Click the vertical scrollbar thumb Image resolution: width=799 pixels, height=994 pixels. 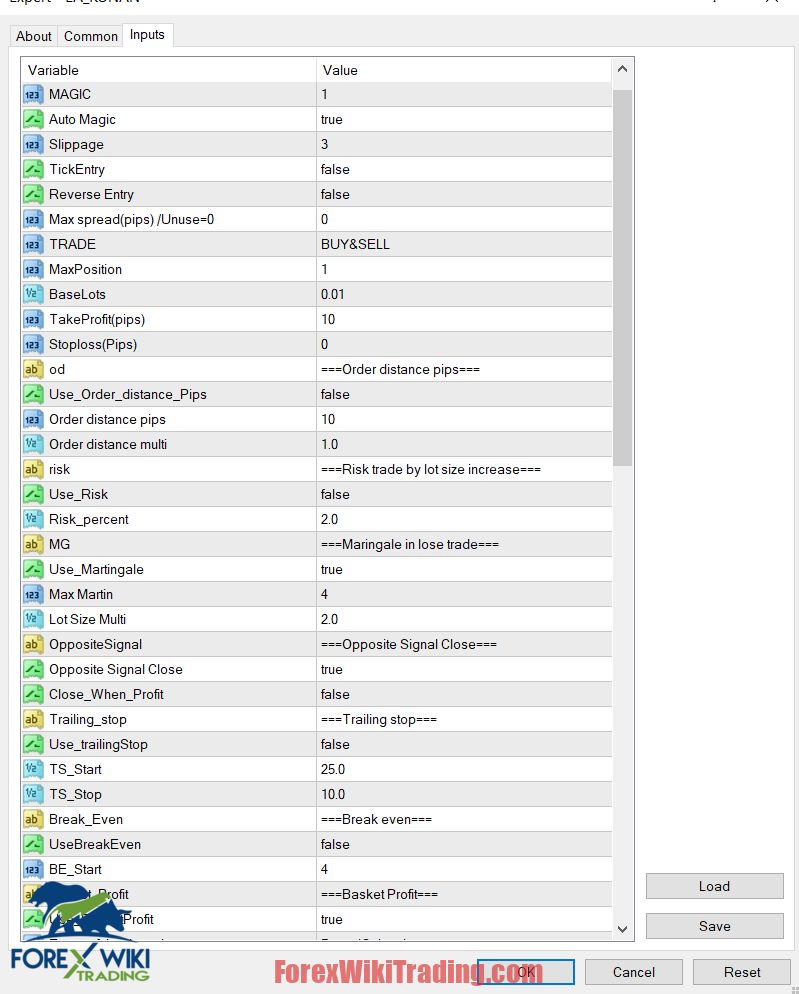(x=622, y=278)
